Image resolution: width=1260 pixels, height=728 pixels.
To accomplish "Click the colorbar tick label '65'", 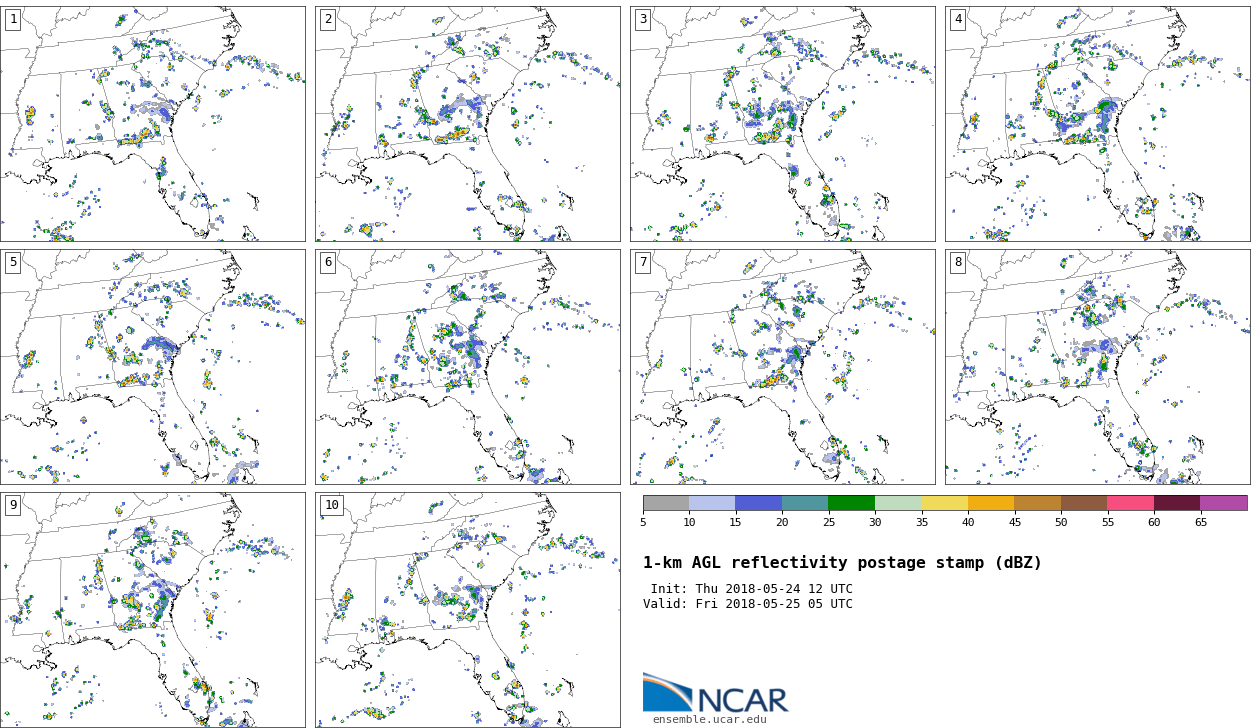I will (x=1200, y=522).
